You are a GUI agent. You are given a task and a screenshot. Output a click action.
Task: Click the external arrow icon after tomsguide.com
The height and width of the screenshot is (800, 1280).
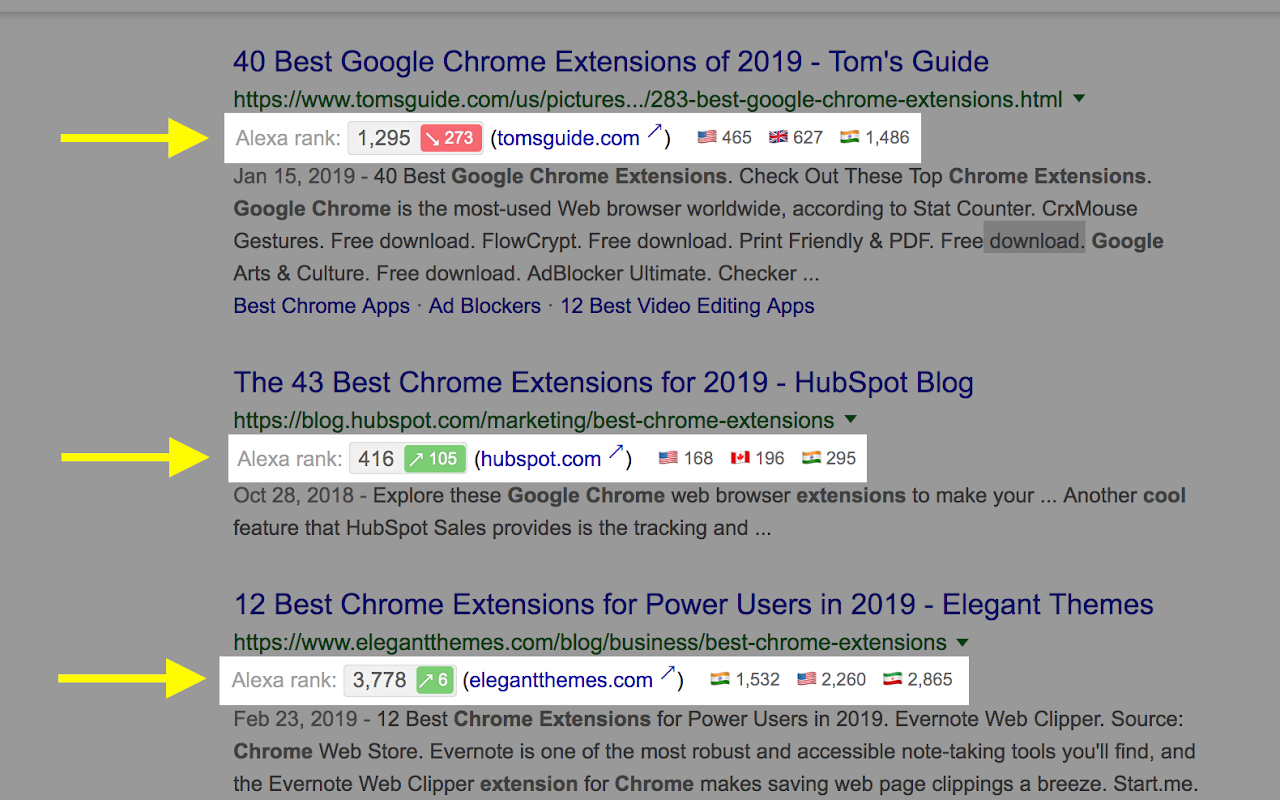tap(654, 133)
